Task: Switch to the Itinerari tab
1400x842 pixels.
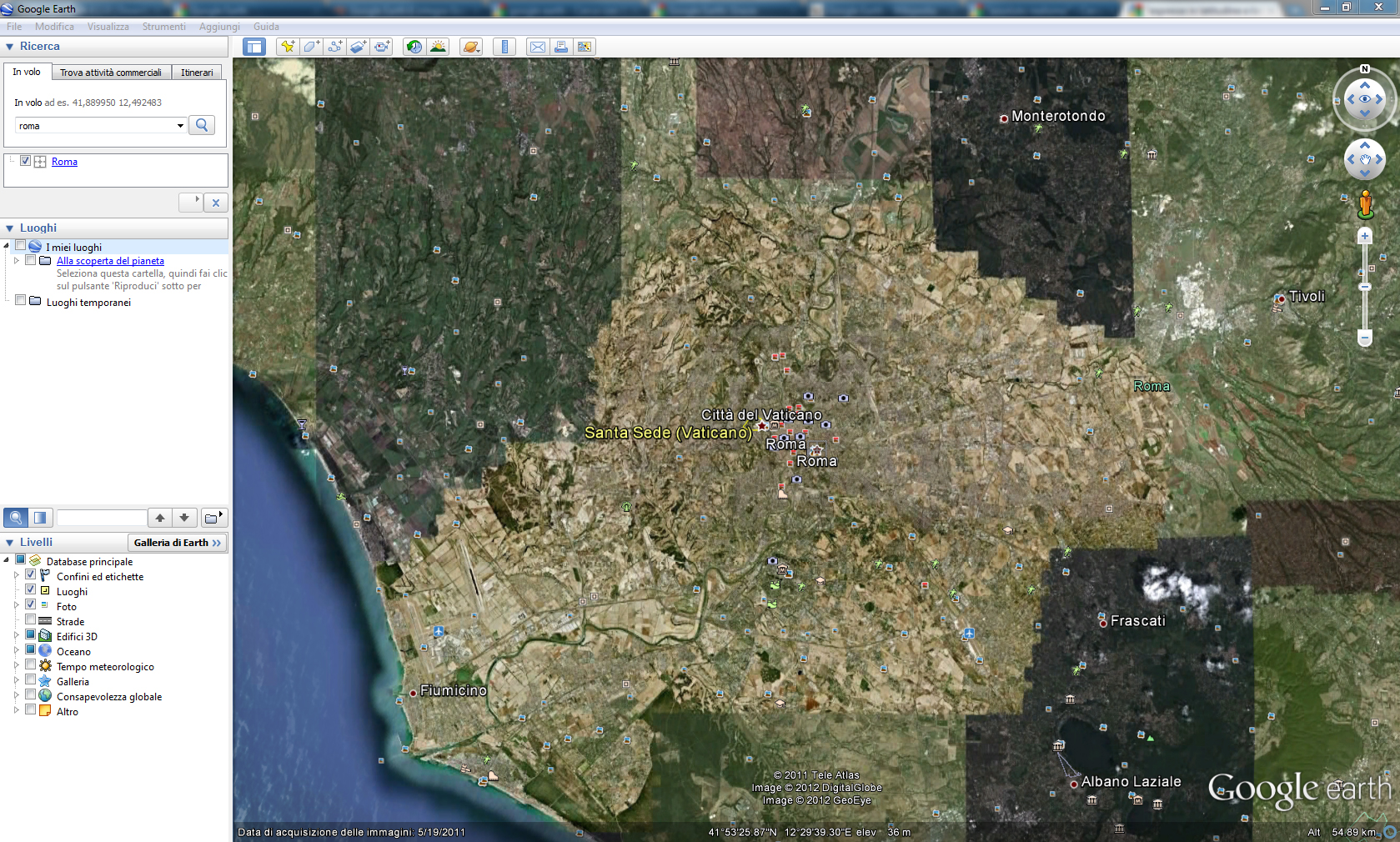Action: click(x=197, y=73)
